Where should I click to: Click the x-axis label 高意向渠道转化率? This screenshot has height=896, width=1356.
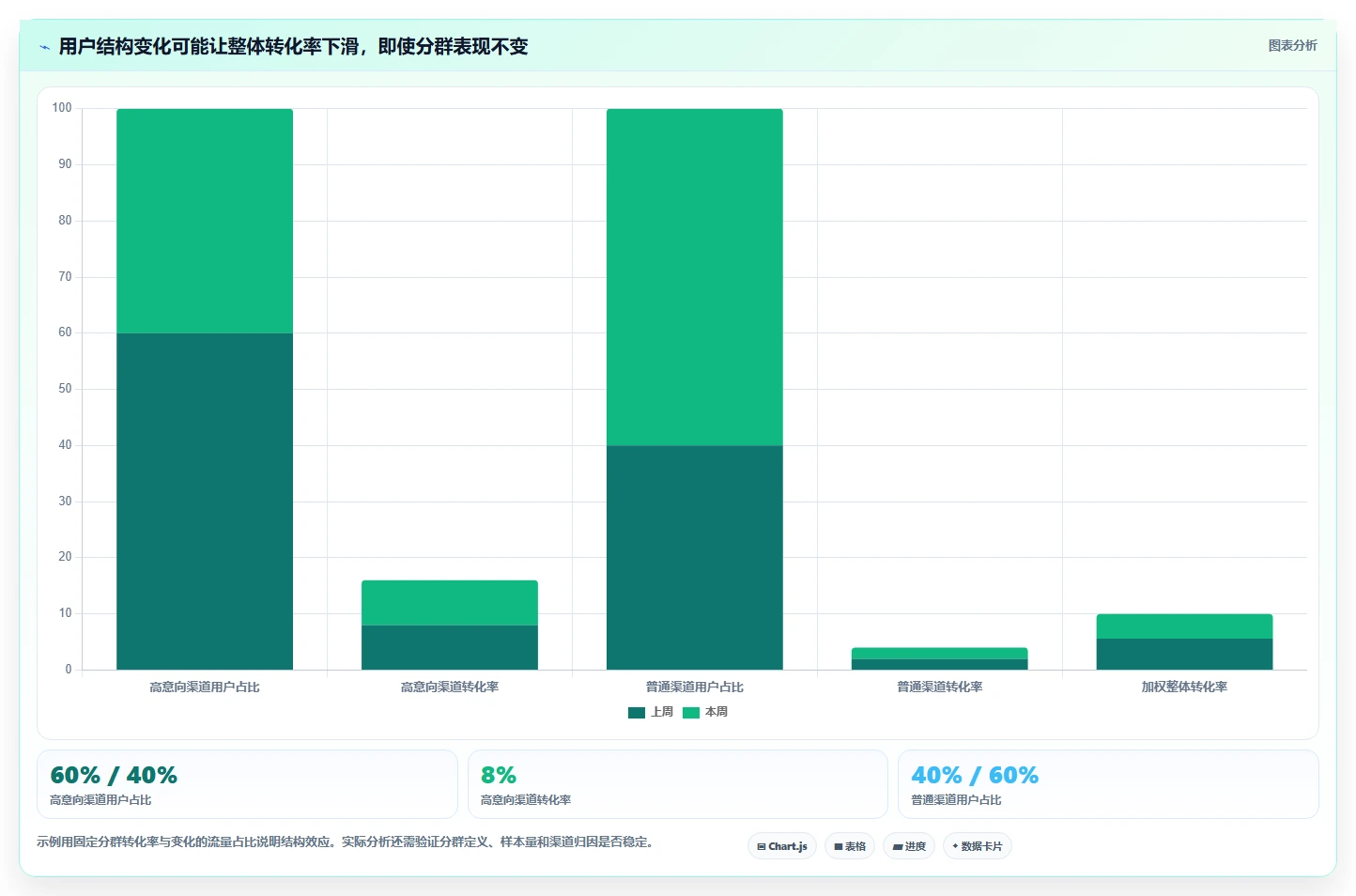(450, 687)
